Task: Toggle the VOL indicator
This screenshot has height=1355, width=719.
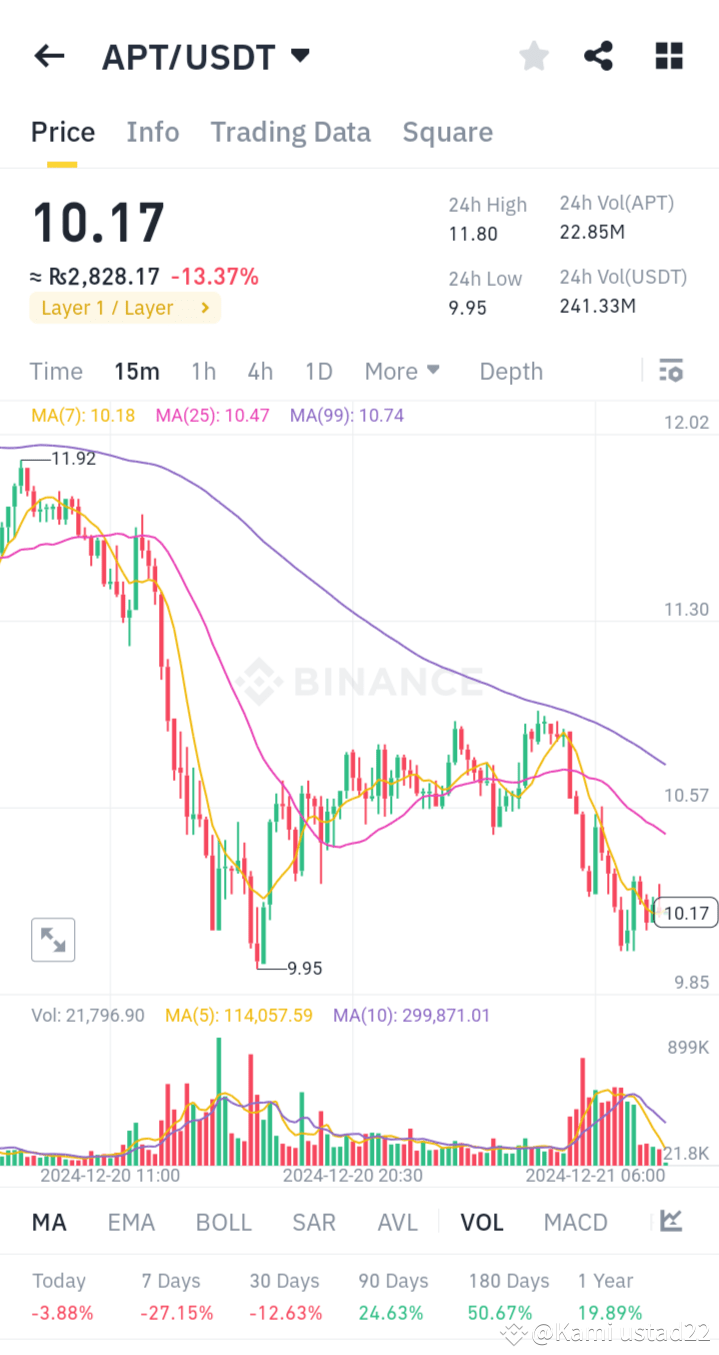Action: point(482,1221)
